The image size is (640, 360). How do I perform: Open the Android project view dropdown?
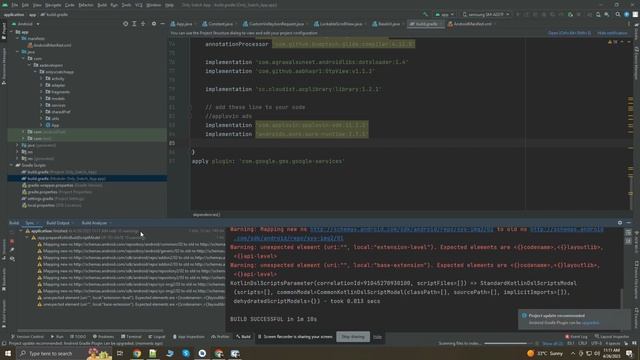pyautogui.click(x=26, y=24)
